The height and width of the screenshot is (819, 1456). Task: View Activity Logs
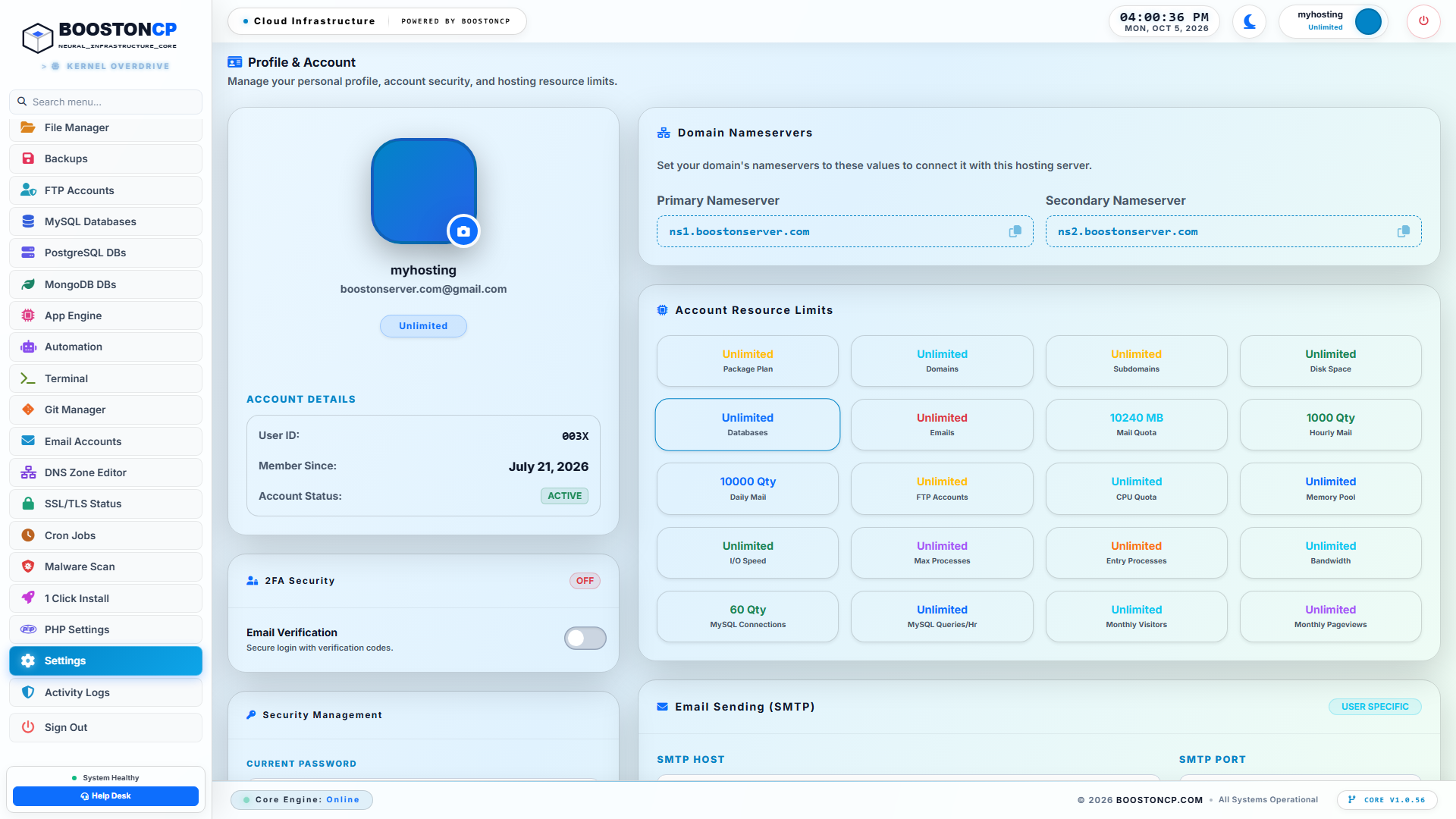[x=105, y=692]
